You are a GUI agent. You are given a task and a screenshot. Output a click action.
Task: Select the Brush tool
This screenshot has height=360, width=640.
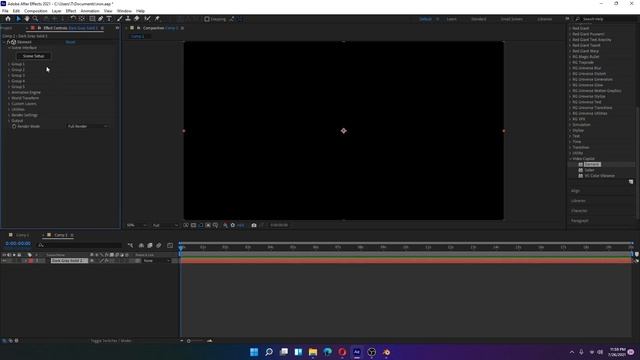120,19
